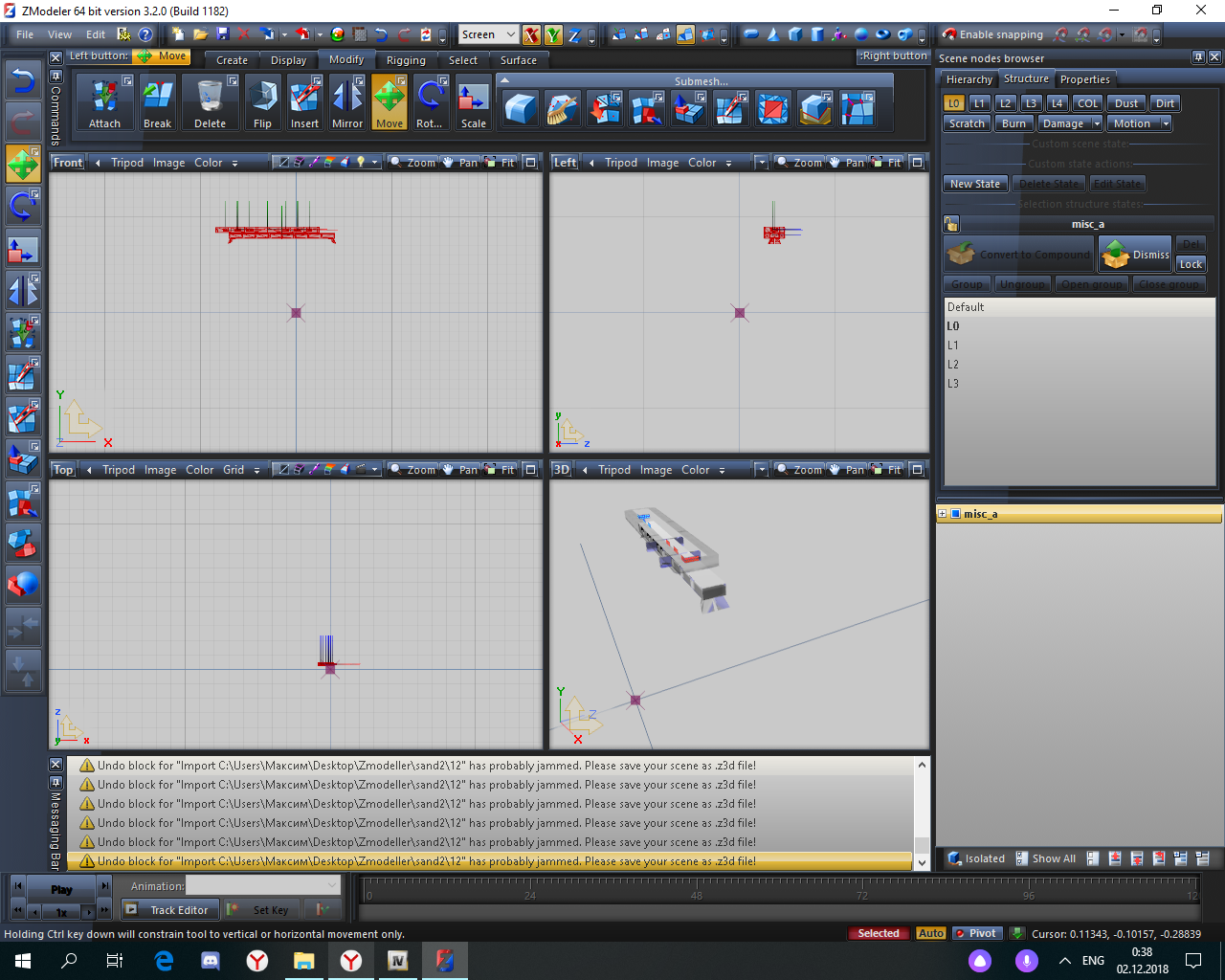The width and height of the screenshot is (1225, 980).
Task: Toggle the Selected mode in status bar
Action: pyautogui.click(x=878, y=933)
